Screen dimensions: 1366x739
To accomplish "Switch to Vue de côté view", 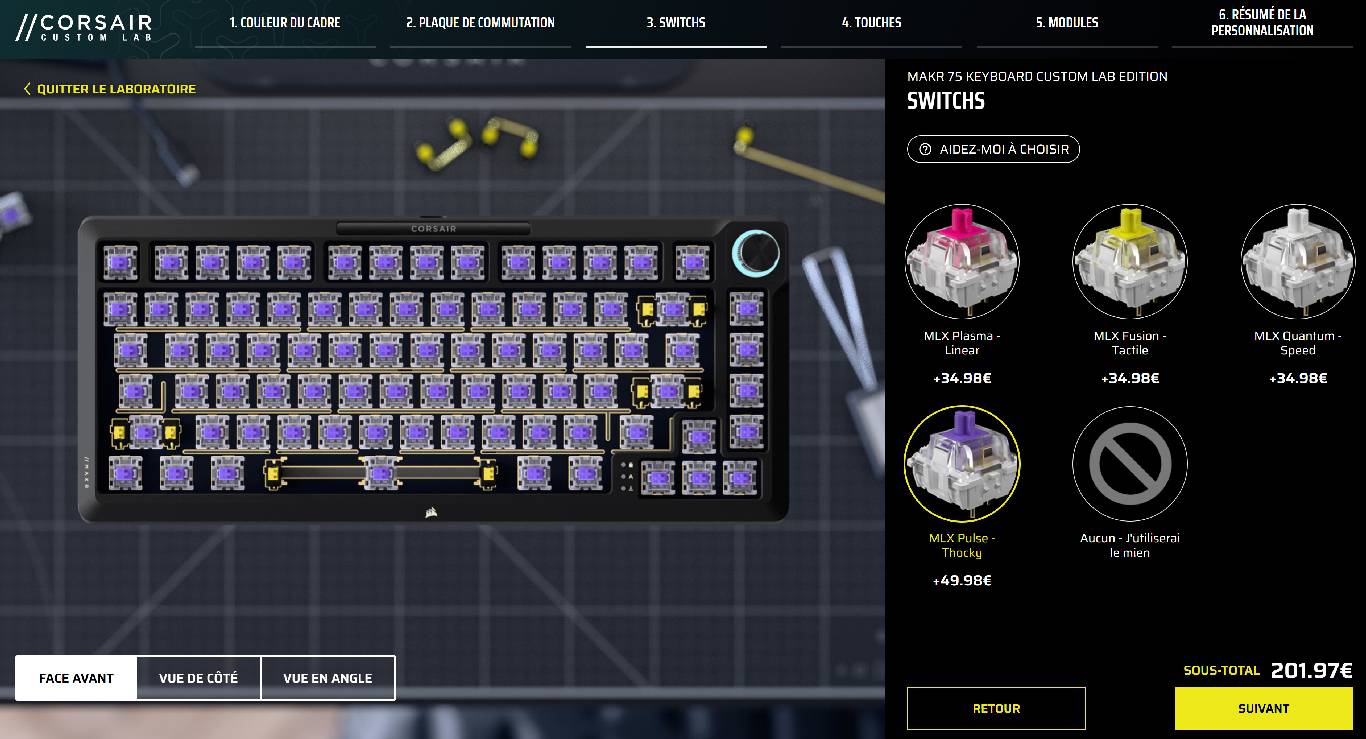I will (198, 678).
